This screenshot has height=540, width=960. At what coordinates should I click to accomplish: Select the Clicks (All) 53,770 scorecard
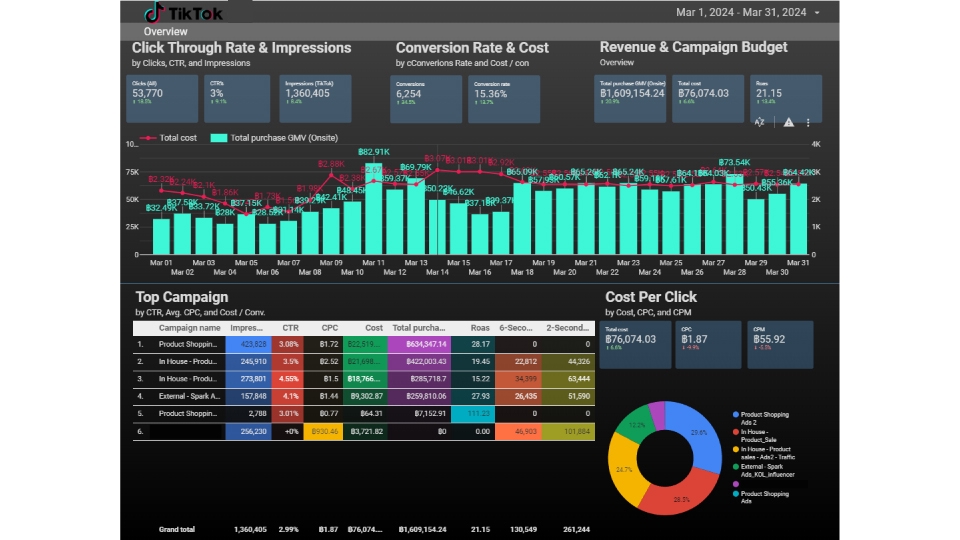(x=162, y=99)
